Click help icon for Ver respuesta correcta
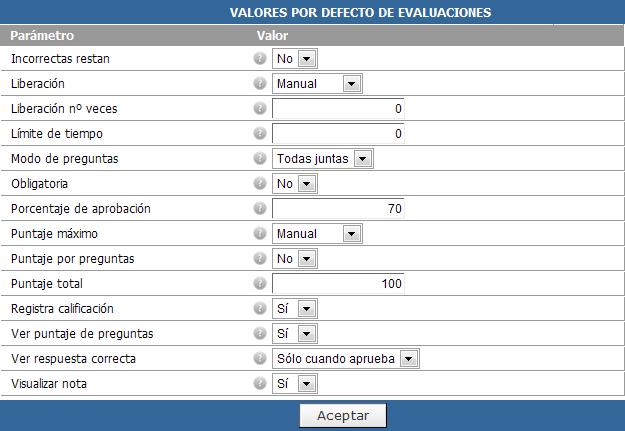 [x=259, y=358]
